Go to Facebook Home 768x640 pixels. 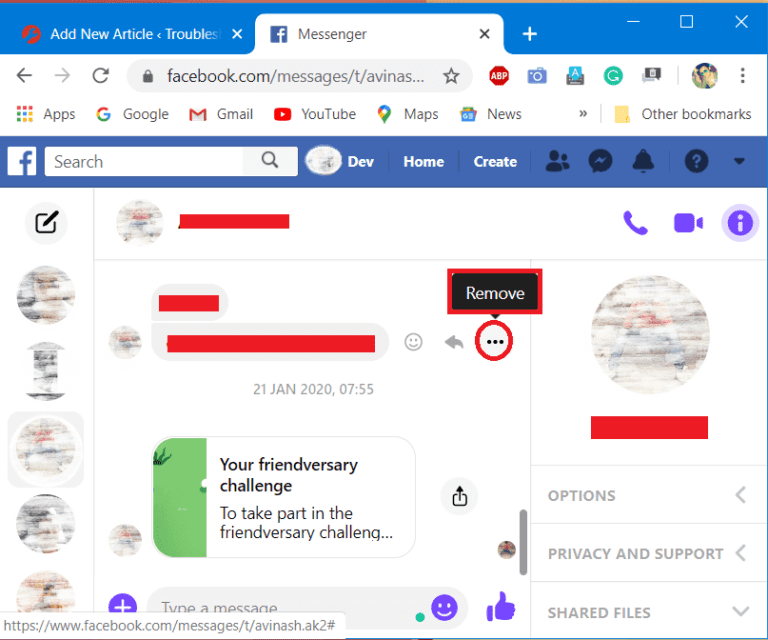424,162
